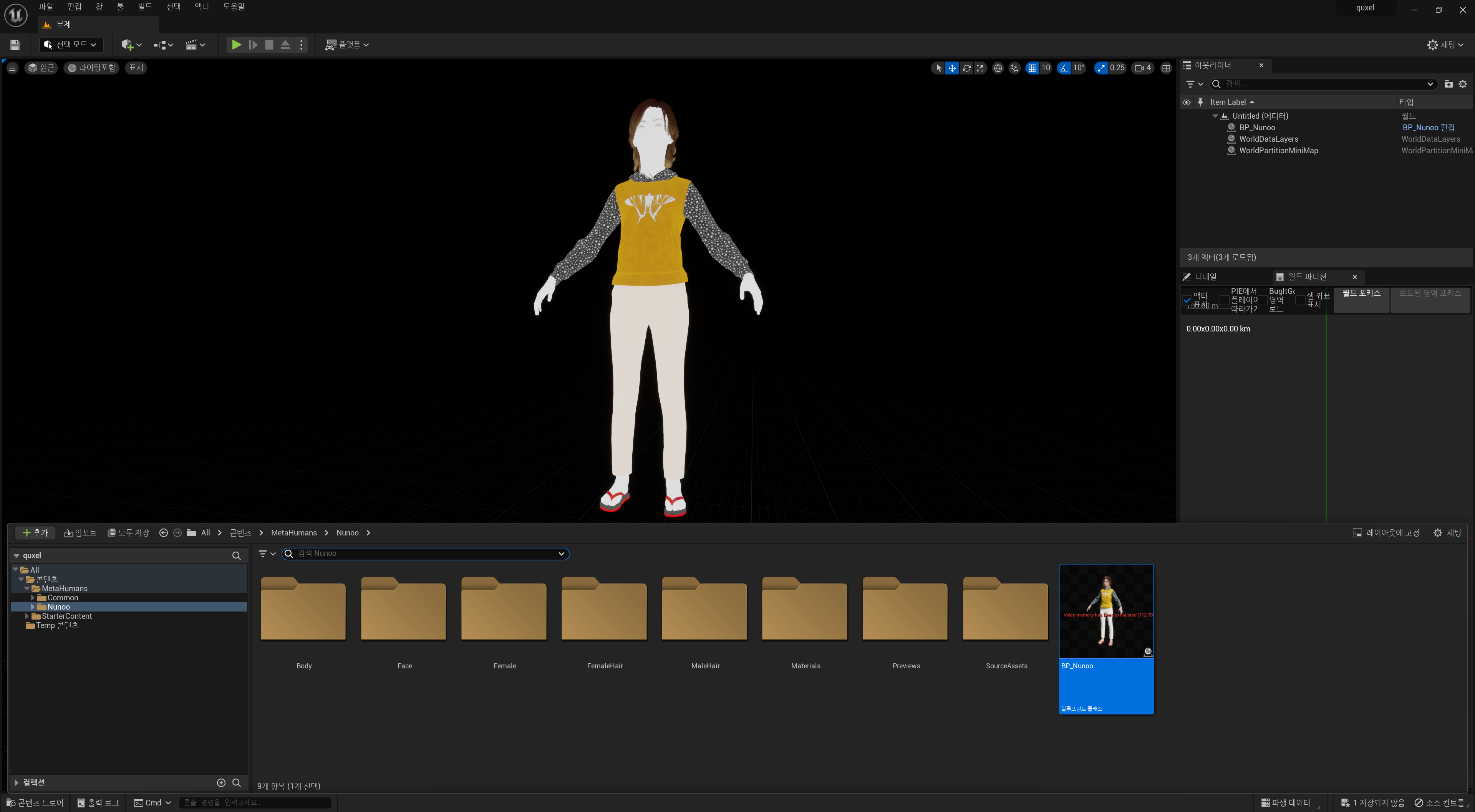Open the 플랫폼 dropdown menu
The width and height of the screenshot is (1475, 812).
point(347,45)
